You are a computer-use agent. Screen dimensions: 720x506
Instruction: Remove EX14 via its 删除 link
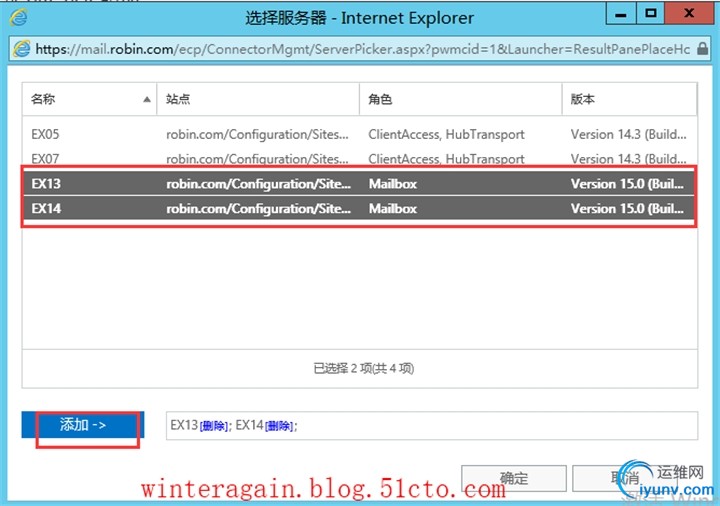(279, 426)
